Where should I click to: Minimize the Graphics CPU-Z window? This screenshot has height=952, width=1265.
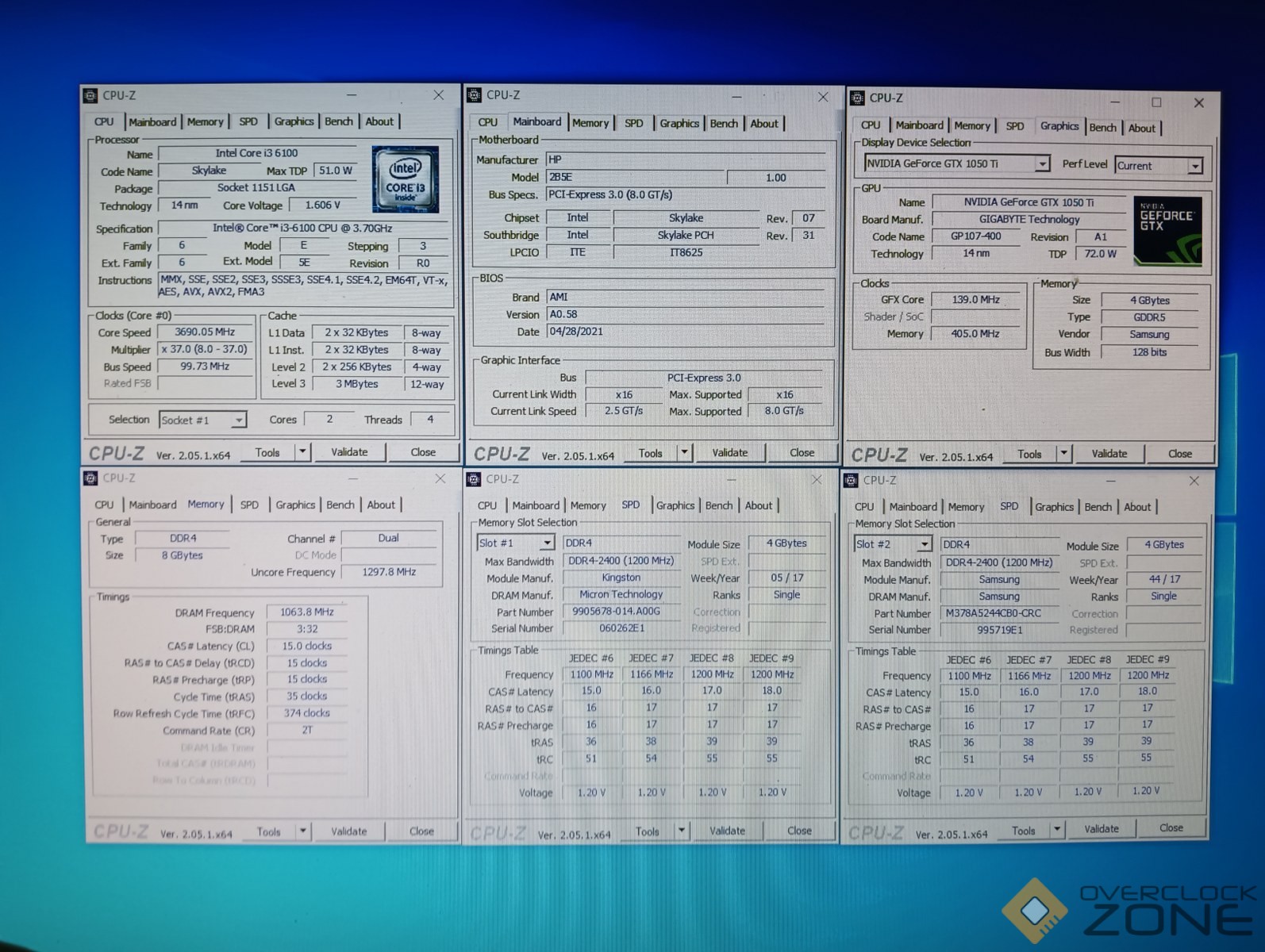1114,102
